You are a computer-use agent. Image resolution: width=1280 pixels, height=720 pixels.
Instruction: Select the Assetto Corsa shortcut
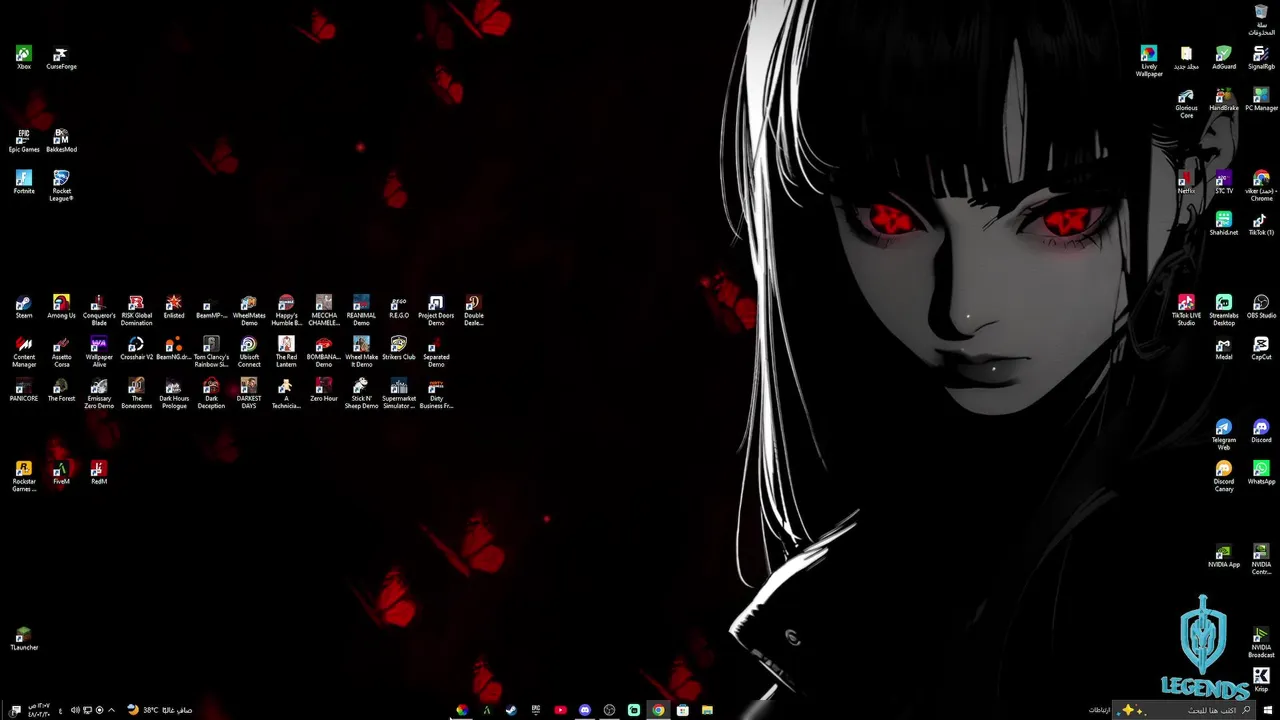coord(61,353)
